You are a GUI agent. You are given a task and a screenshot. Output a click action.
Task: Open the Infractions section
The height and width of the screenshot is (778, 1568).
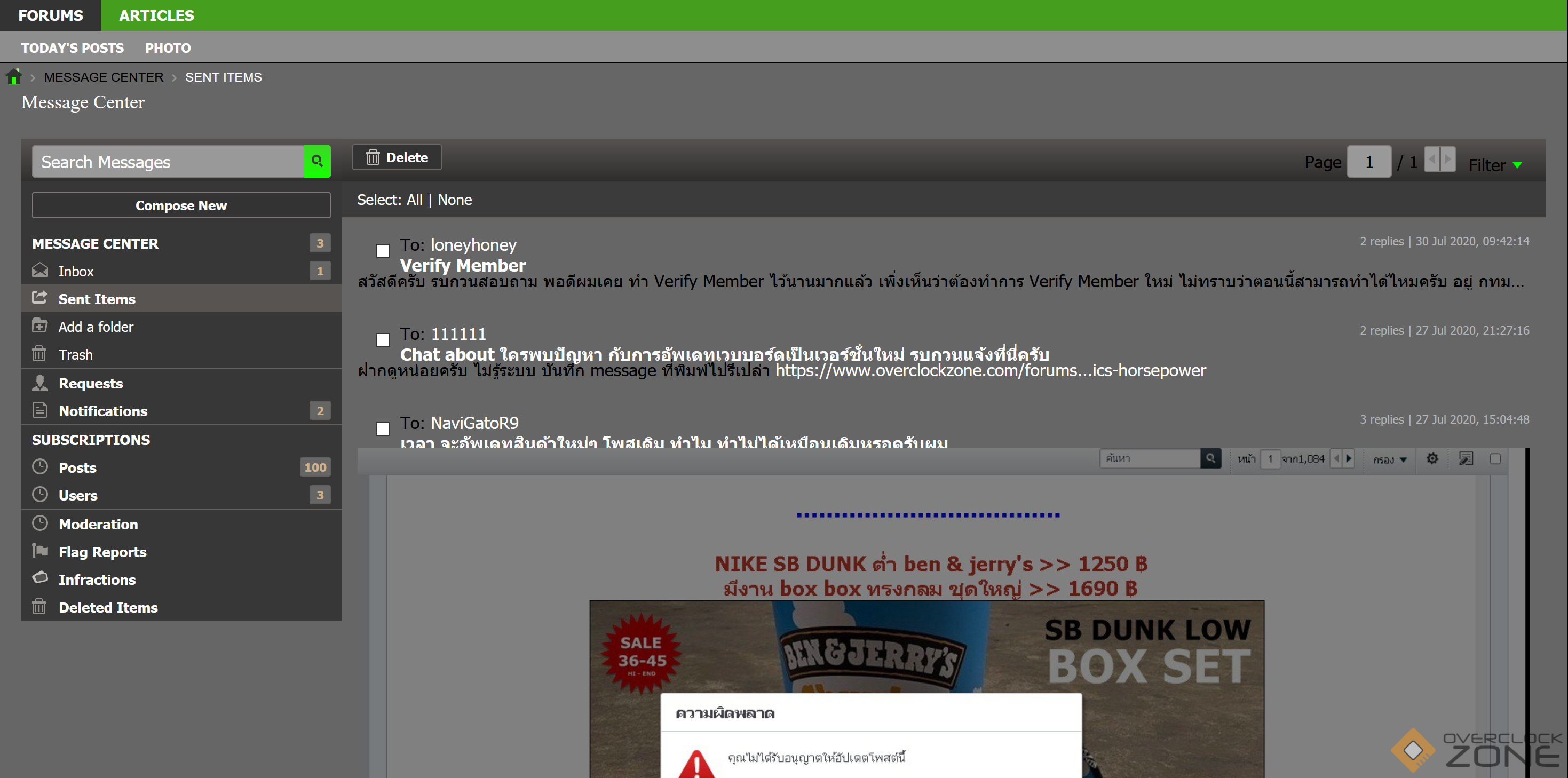coord(97,579)
